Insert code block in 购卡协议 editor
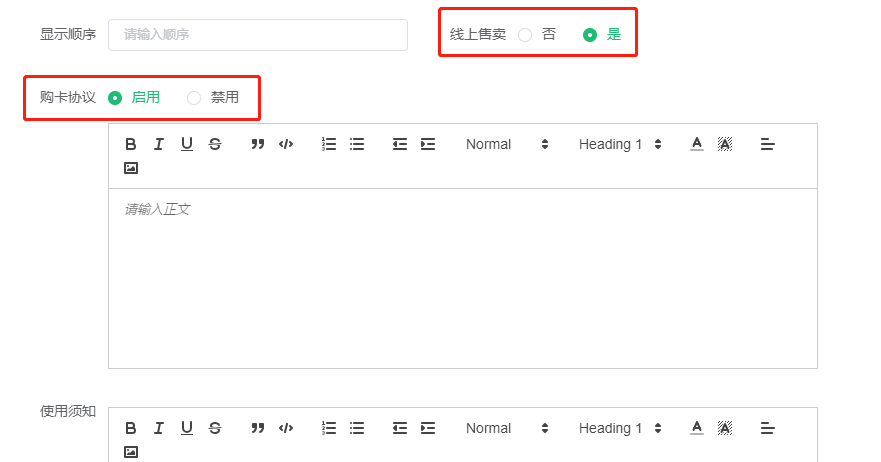 286,144
